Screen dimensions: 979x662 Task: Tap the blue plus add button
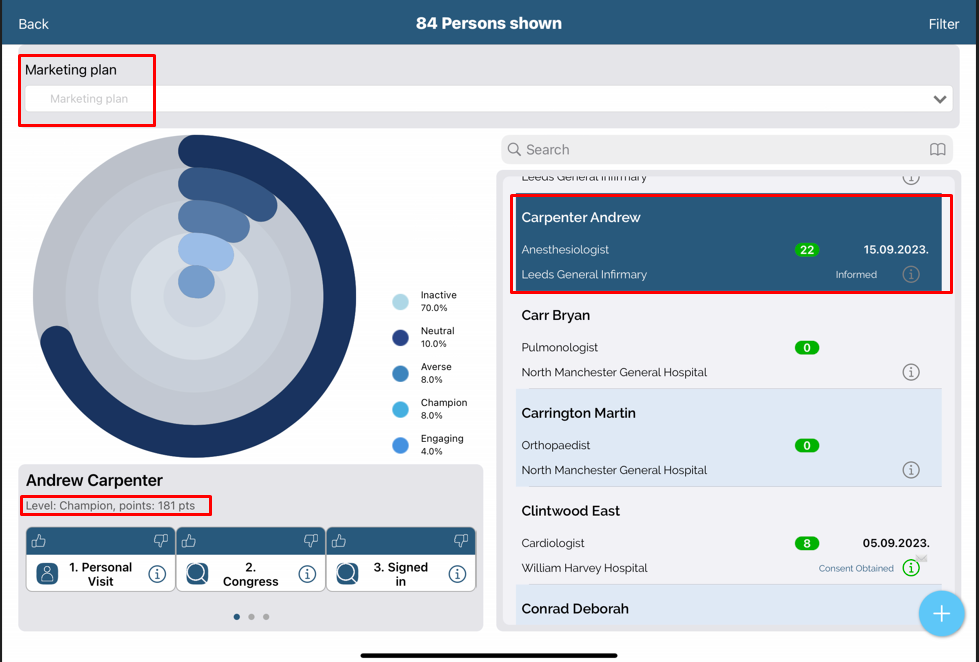click(x=941, y=613)
